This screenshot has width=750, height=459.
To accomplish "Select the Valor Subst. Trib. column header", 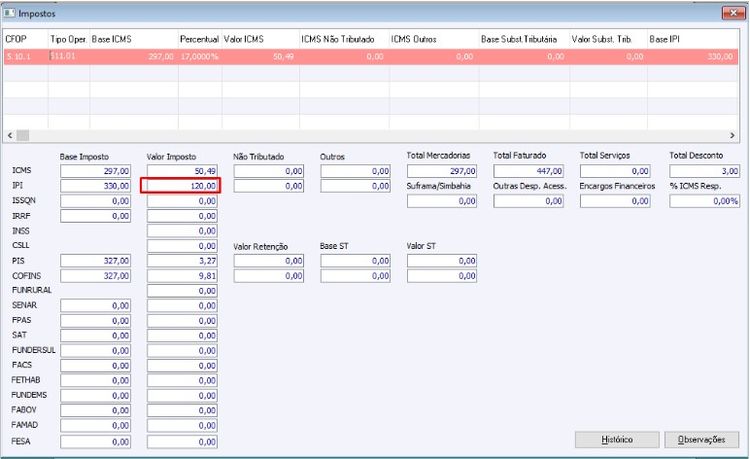I will click(x=608, y=39).
